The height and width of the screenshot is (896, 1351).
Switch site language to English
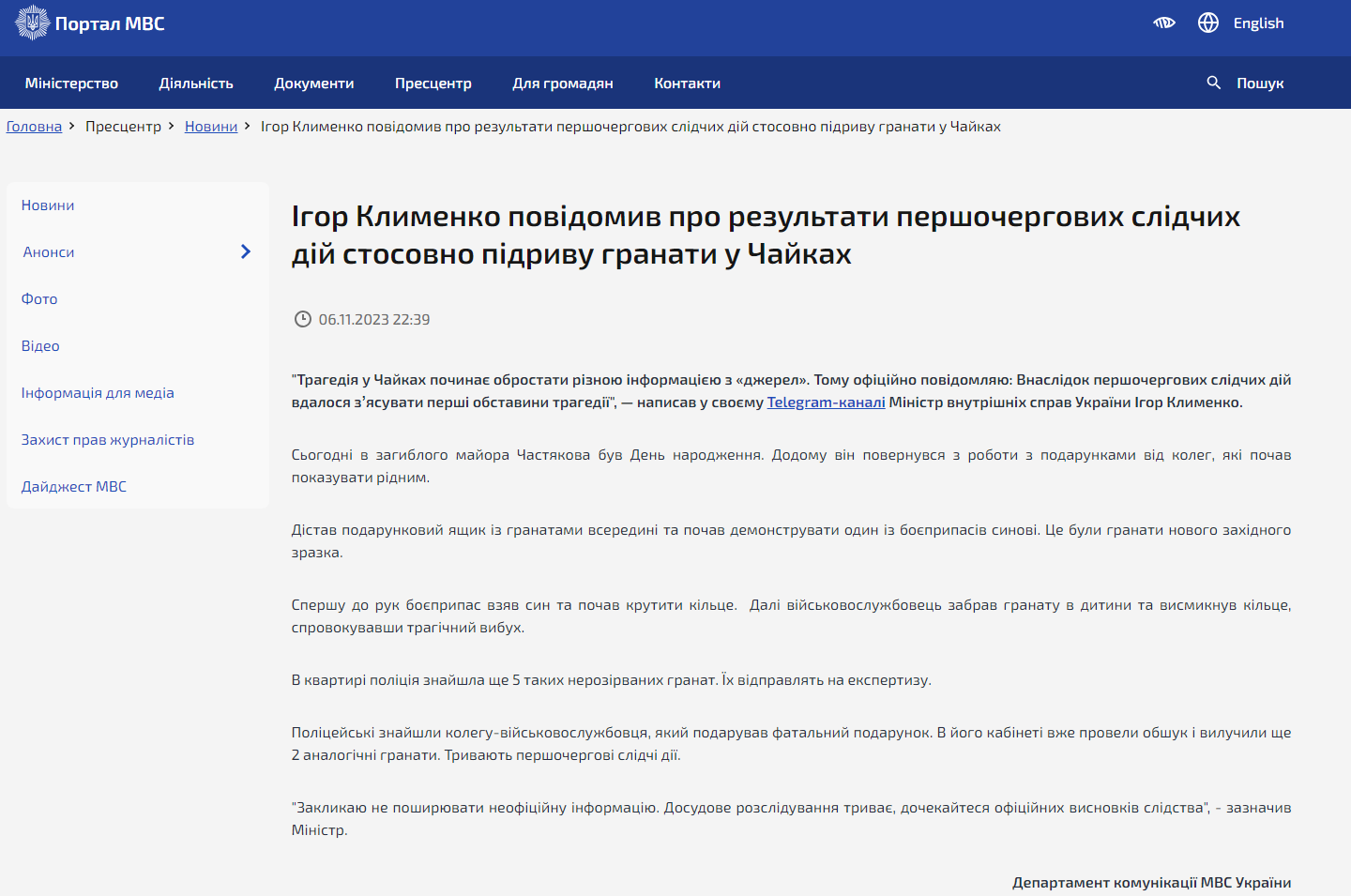tap(1258, 23)
